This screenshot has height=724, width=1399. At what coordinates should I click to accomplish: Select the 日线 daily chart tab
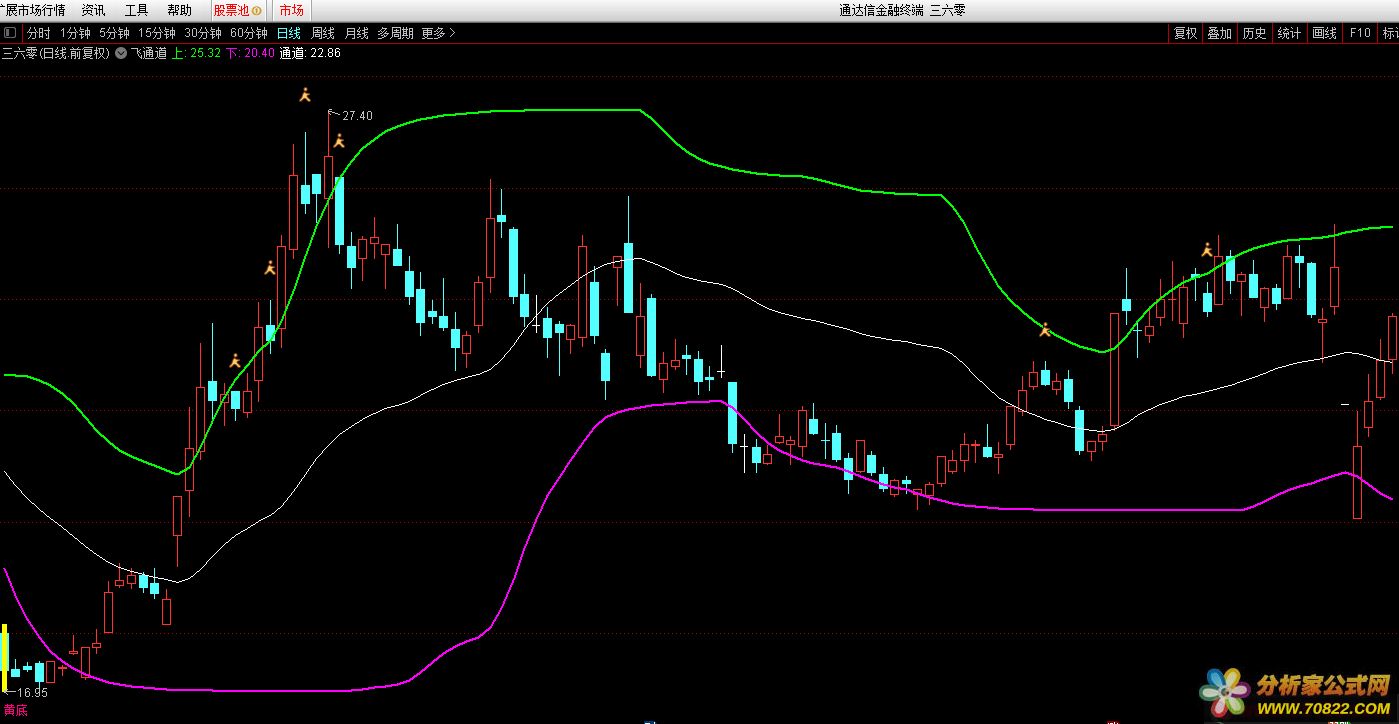click(x=289, y=33)
